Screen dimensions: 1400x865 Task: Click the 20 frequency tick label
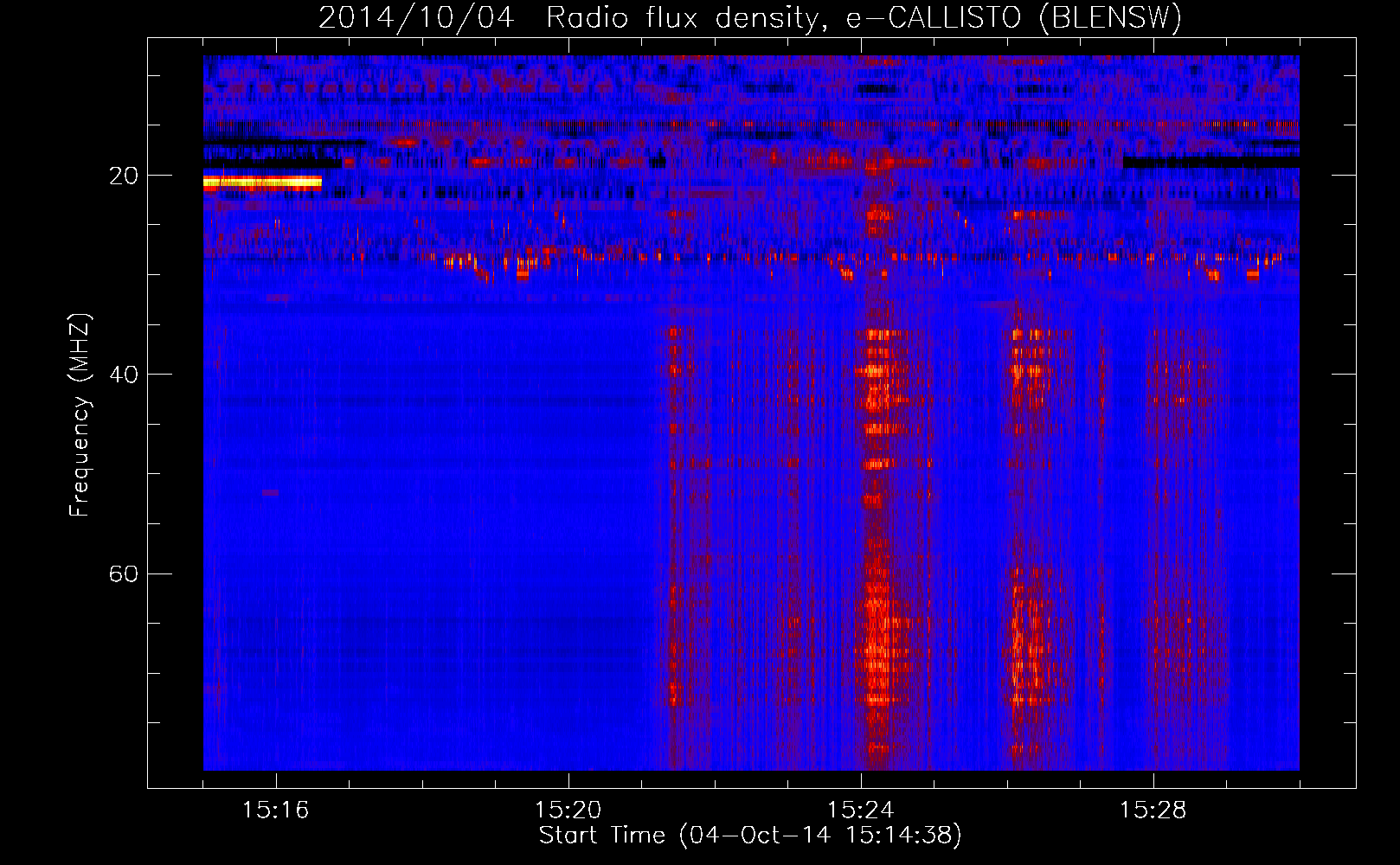[x=124, y=176]
